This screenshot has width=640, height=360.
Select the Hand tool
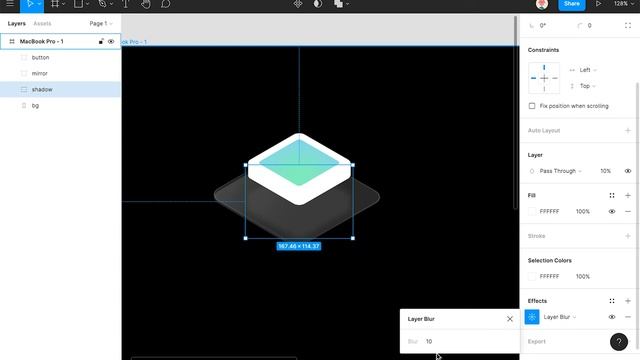point(146,4)
